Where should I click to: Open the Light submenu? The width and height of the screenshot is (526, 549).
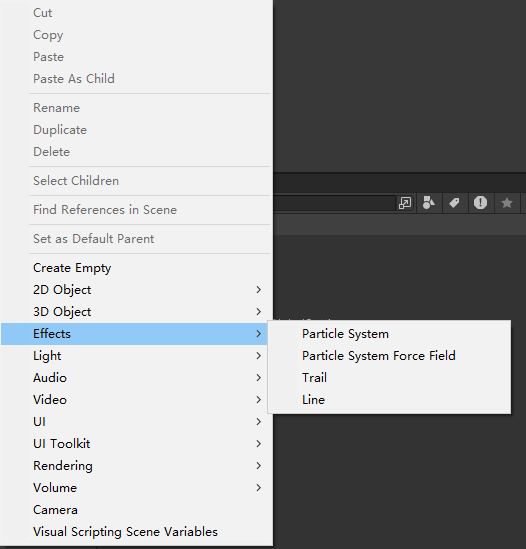(137, 356)
